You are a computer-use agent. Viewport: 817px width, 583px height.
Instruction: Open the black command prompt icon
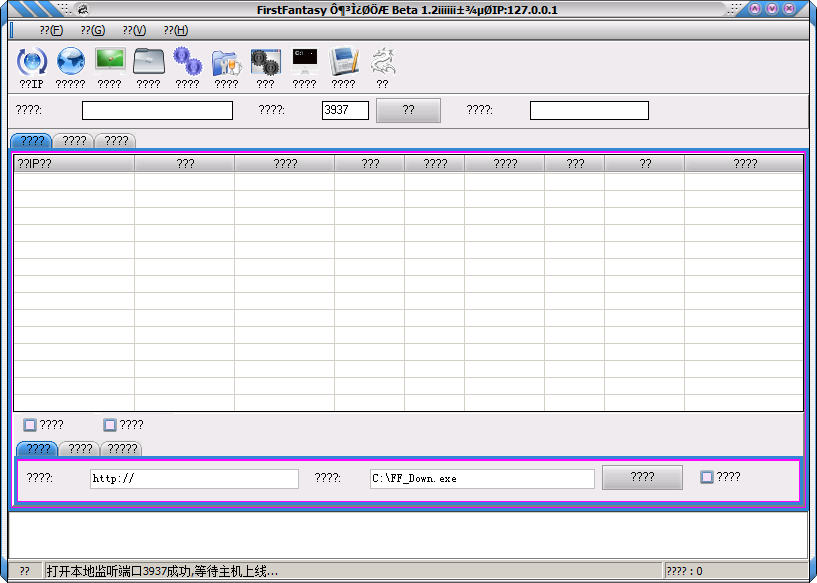point(304,62)
